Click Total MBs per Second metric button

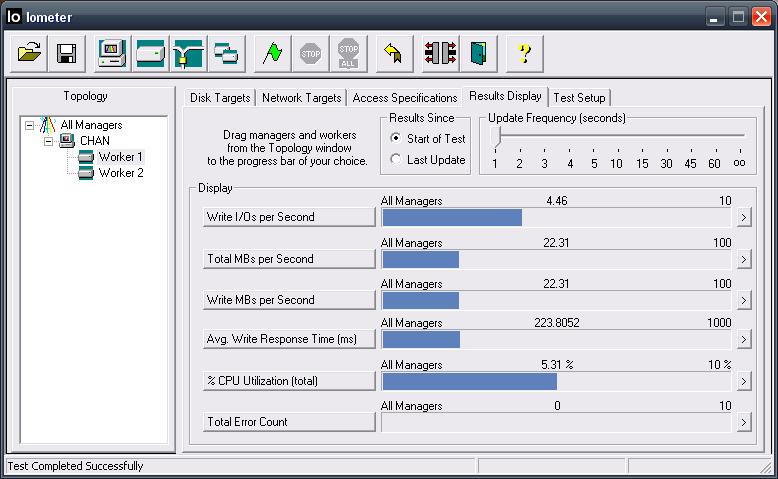[289, 259]
